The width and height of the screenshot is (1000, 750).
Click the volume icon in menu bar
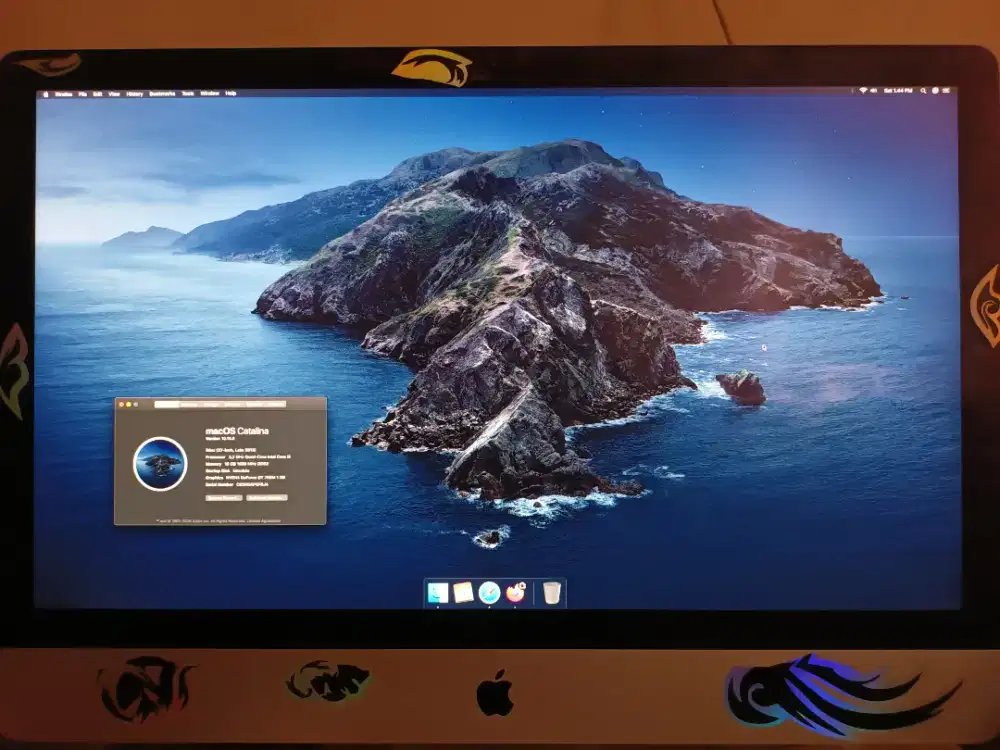[x=874, y=91]
